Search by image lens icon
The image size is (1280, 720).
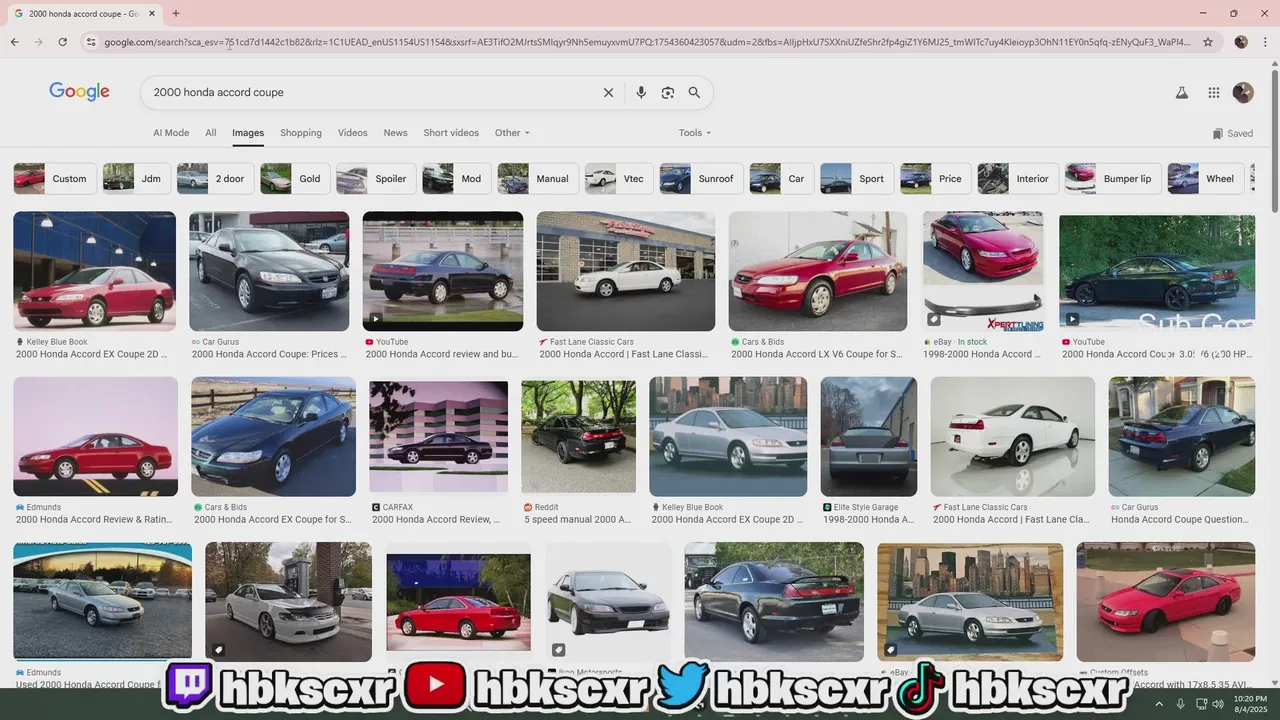point(668,92)
